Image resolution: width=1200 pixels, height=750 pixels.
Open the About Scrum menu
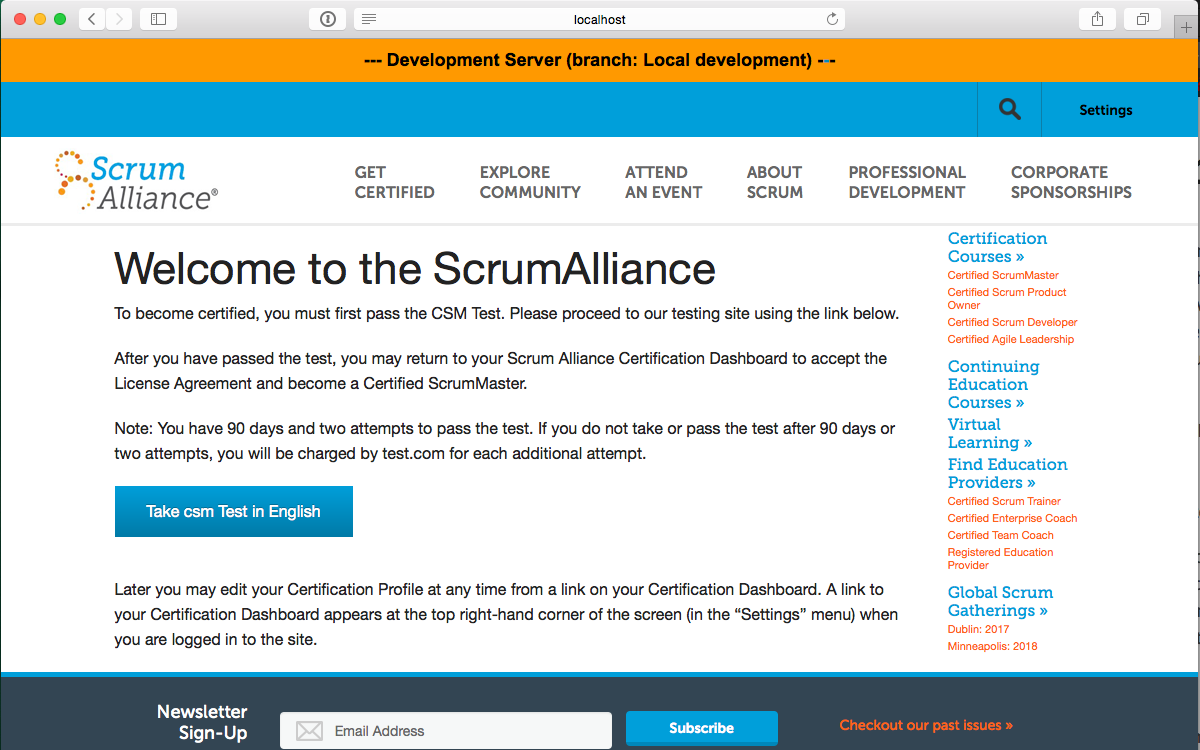[775, 182]
